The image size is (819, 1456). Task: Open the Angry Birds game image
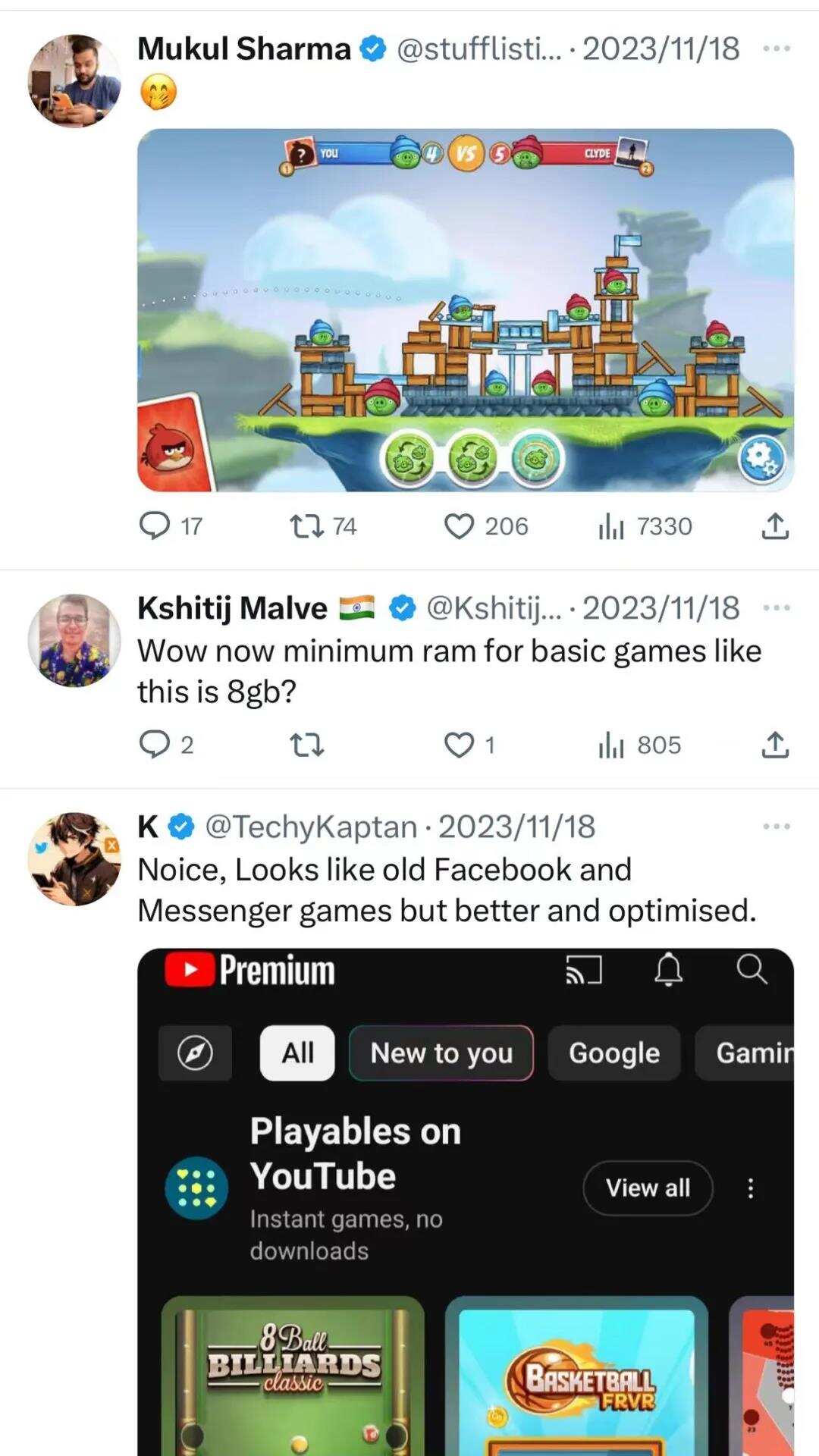465,309
